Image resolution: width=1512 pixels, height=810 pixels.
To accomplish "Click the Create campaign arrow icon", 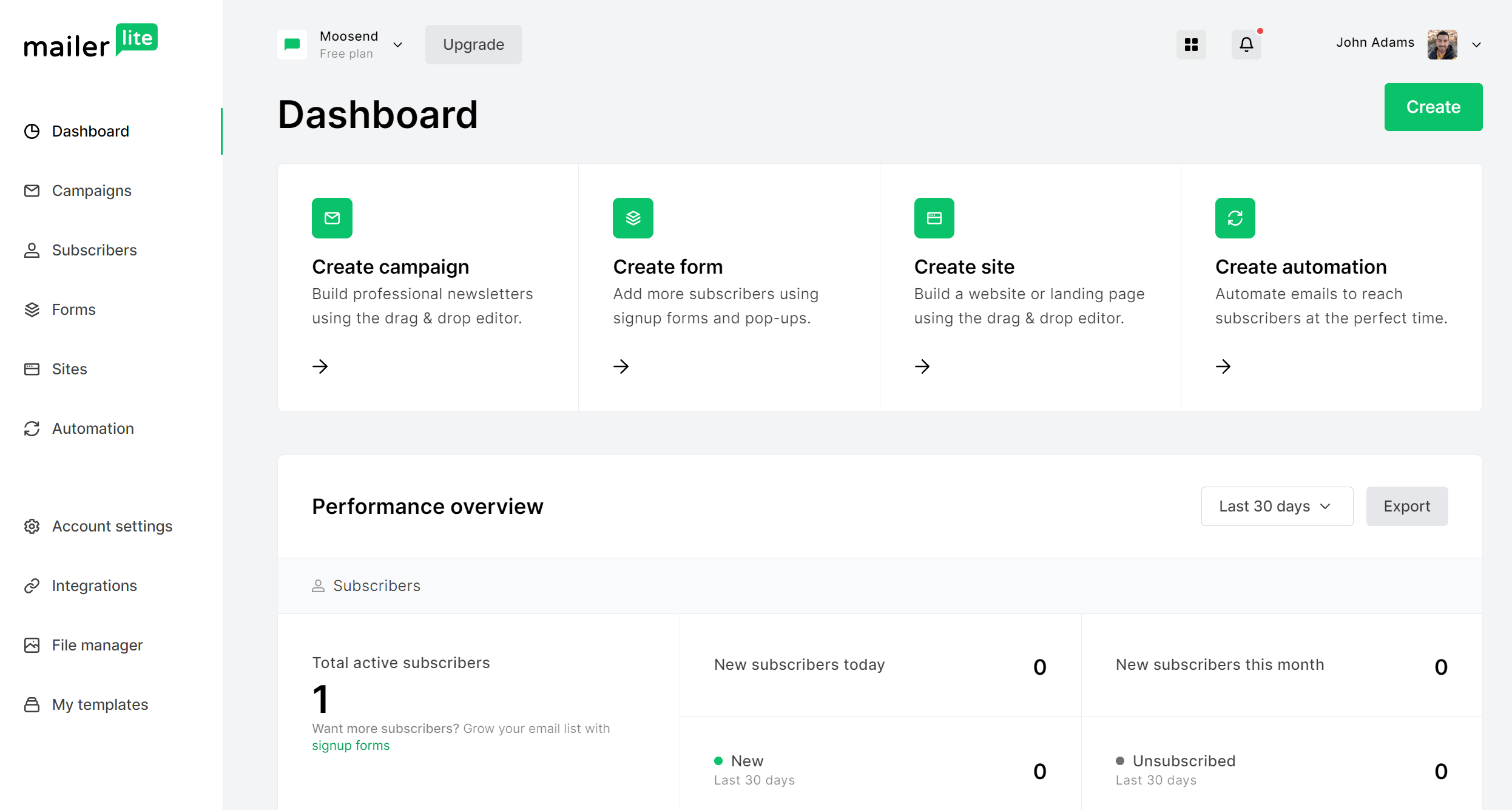I will pos(321,366).
